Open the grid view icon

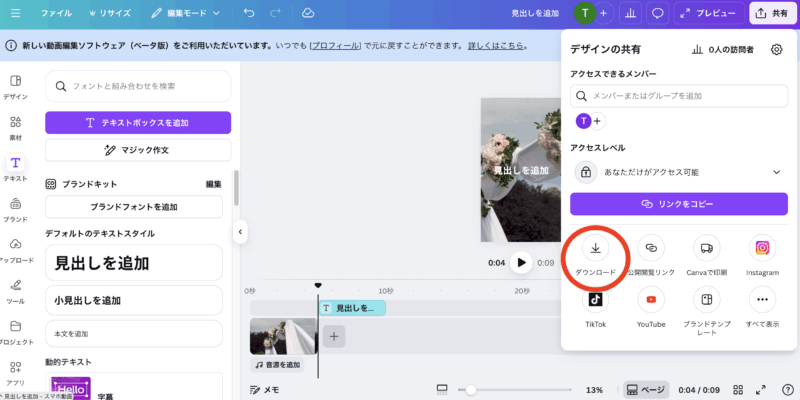pyautogui.click(x=738, y=390)
